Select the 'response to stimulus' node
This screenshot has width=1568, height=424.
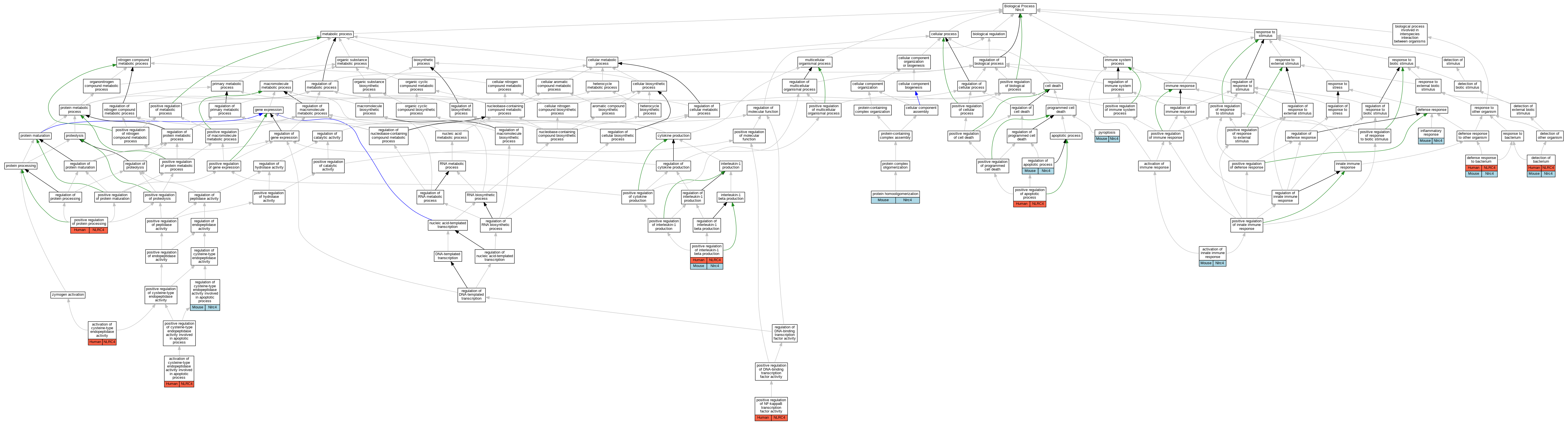coord(1265,34)
